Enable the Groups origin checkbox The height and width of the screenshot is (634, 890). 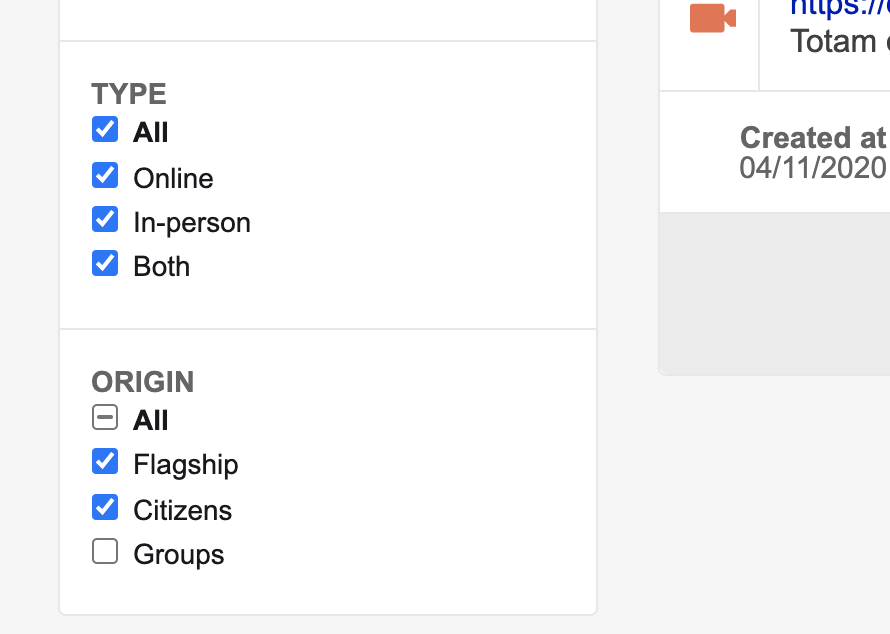[x=105, y=552]
